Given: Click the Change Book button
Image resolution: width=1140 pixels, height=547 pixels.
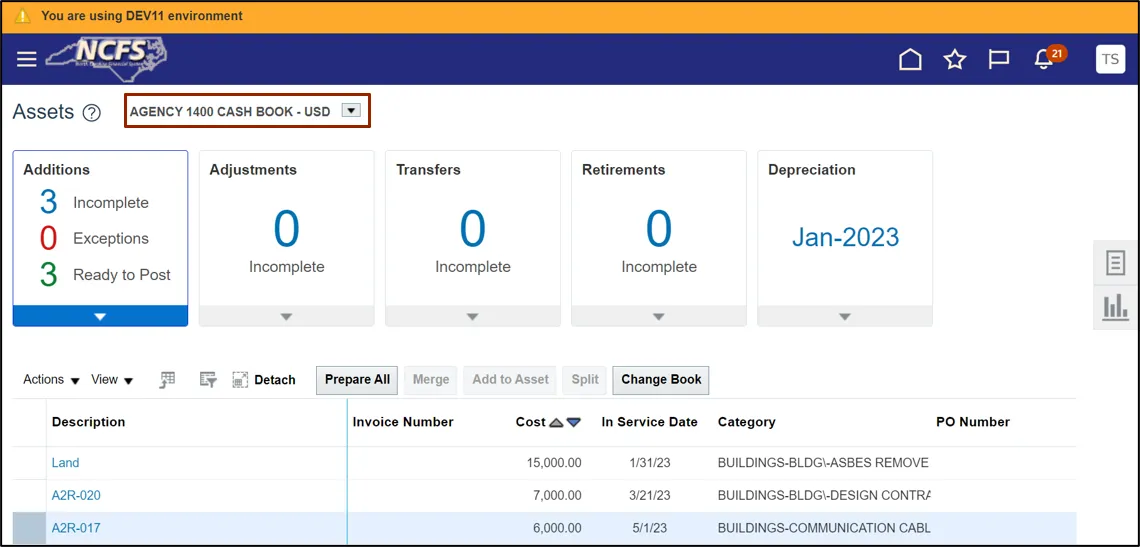Looking at the screenshot, I should pyautogui.click(x=661, y=380).
